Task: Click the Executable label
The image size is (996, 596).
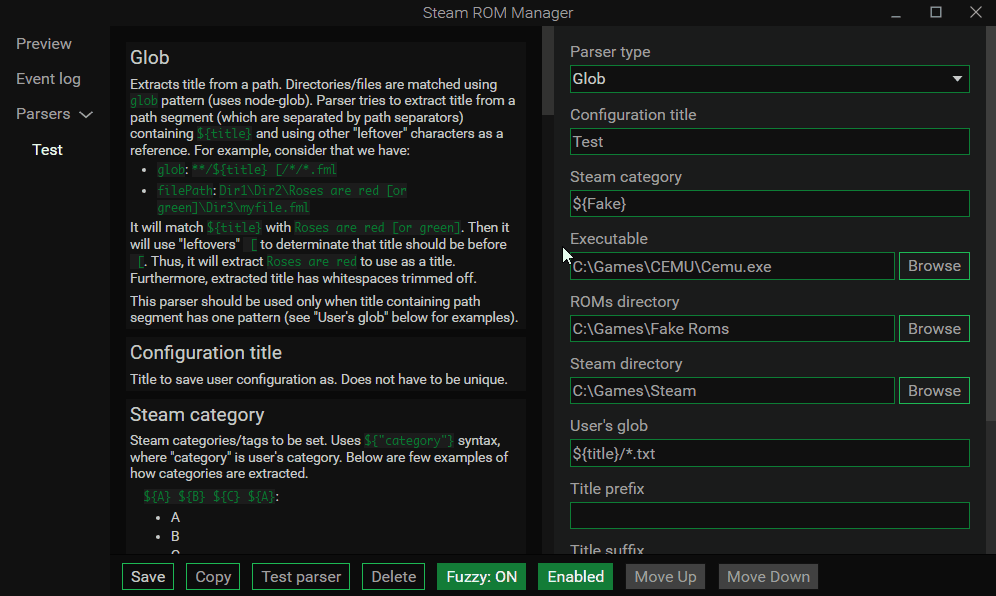Action: (x=609, y=239)
